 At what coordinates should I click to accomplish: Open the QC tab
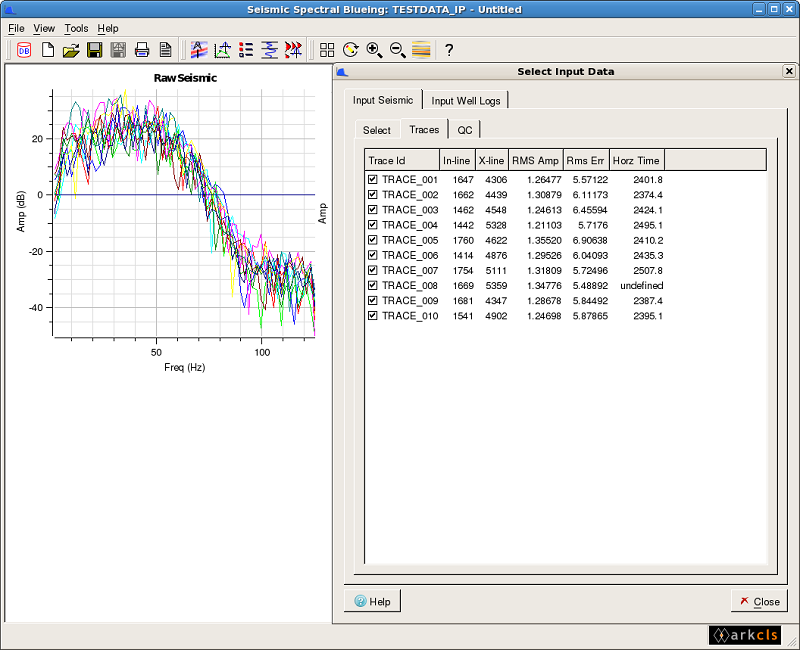pyautogui.click(x=464, y=129)
